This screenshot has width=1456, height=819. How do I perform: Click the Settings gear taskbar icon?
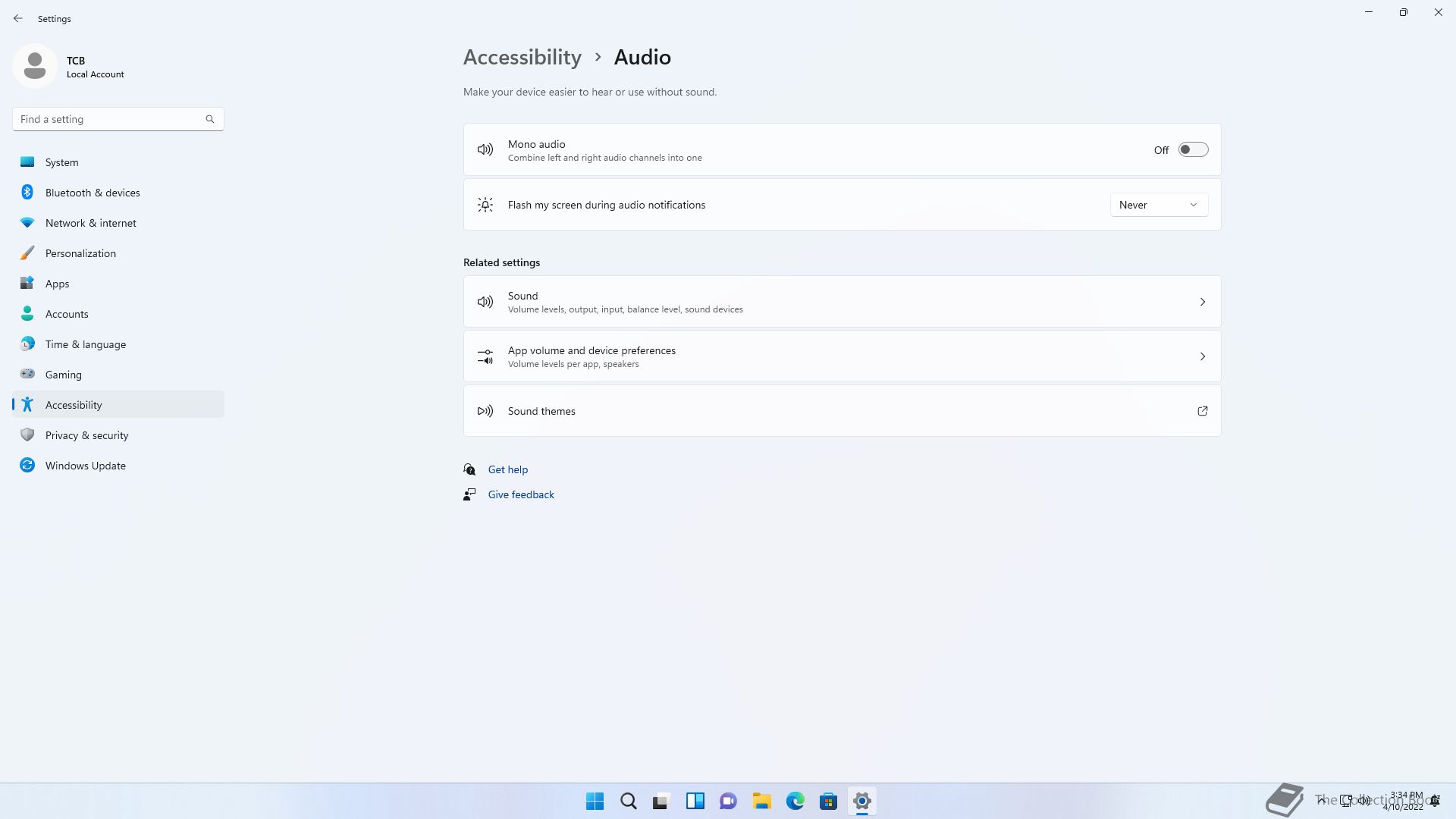click(862, 801)
